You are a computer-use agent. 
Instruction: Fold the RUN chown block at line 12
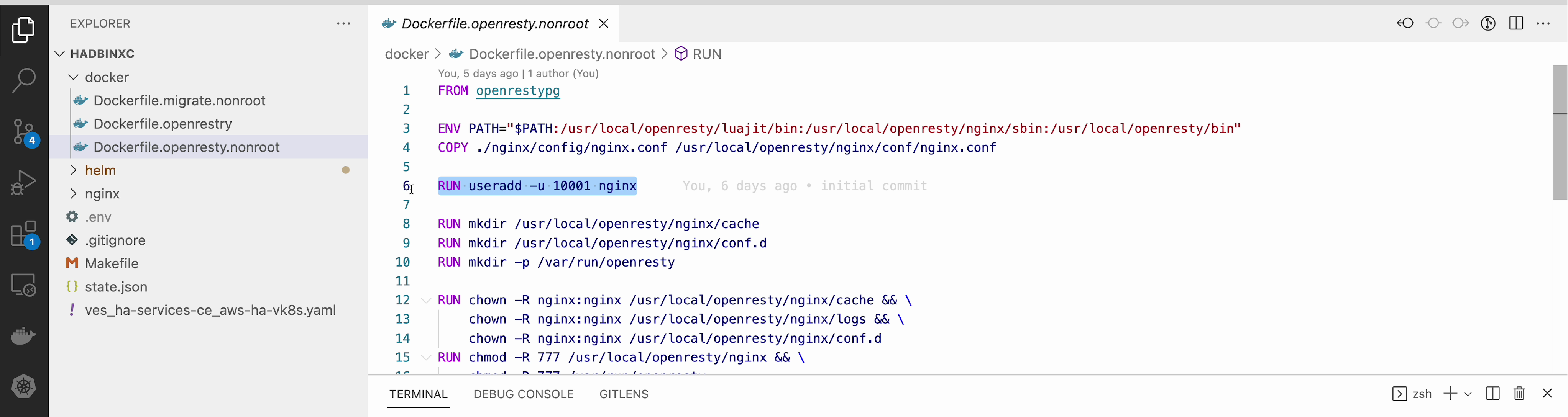(x=426, y=300)
